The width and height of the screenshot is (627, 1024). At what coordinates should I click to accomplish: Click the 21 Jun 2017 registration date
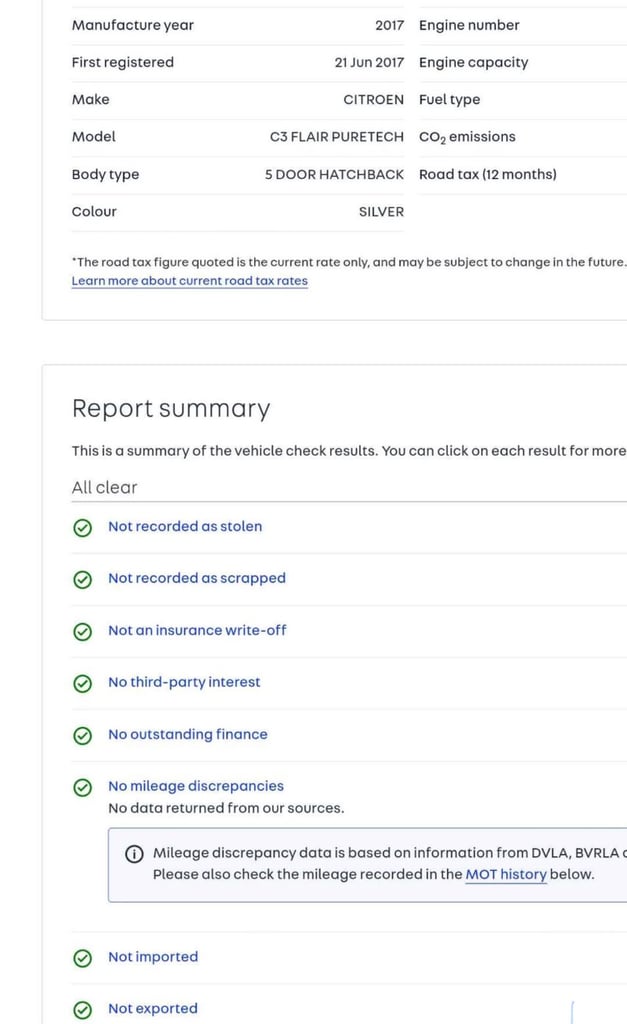(369, 63)
